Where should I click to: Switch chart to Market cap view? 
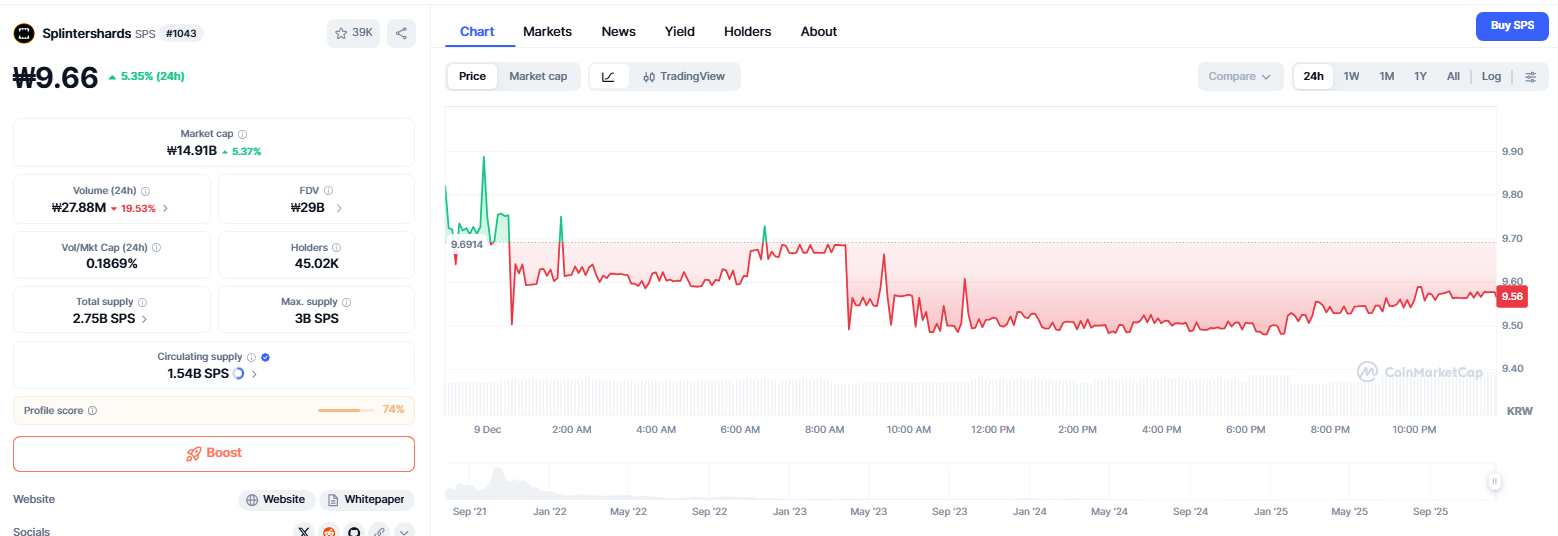click(x=538, y=77)
